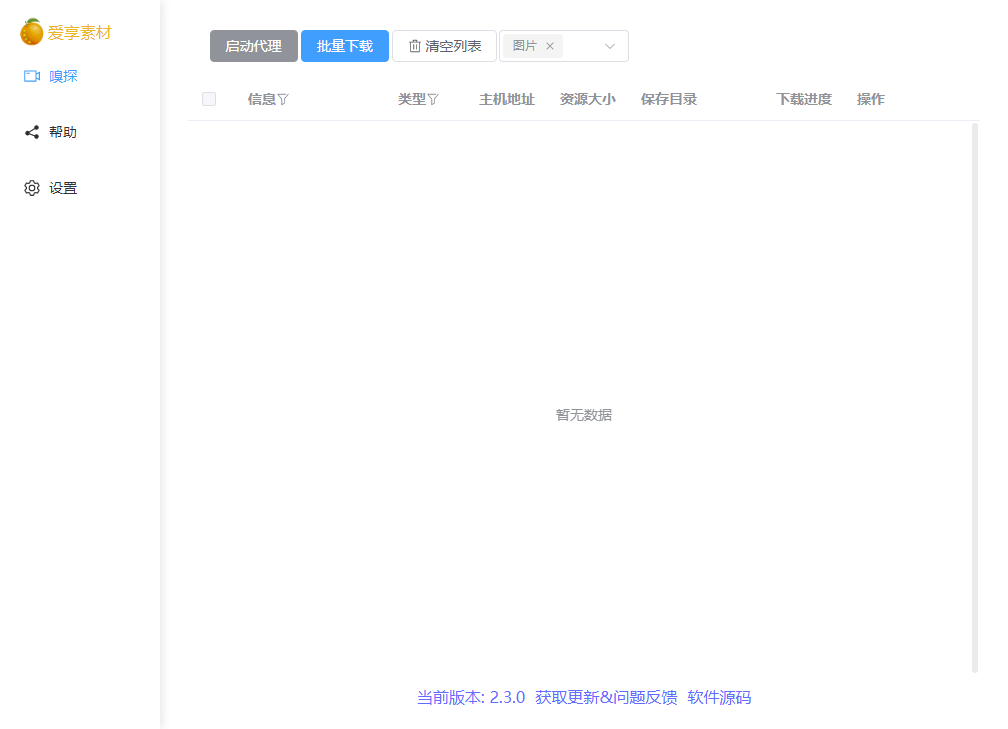Expand the resource type dropdown arrow
The height and width of the screenshot is (729, 1008).
610,46
